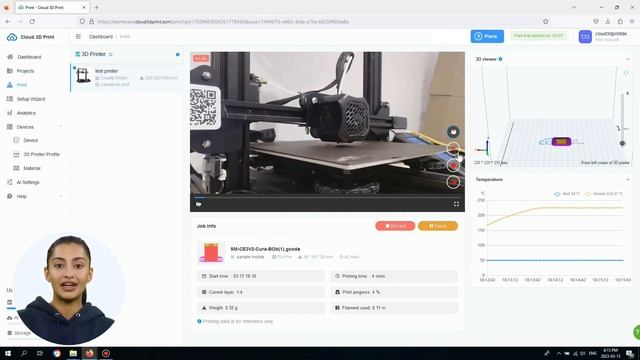Click the video player play icon
Viewport: 640px width, 360px height.
pos(199,204)
